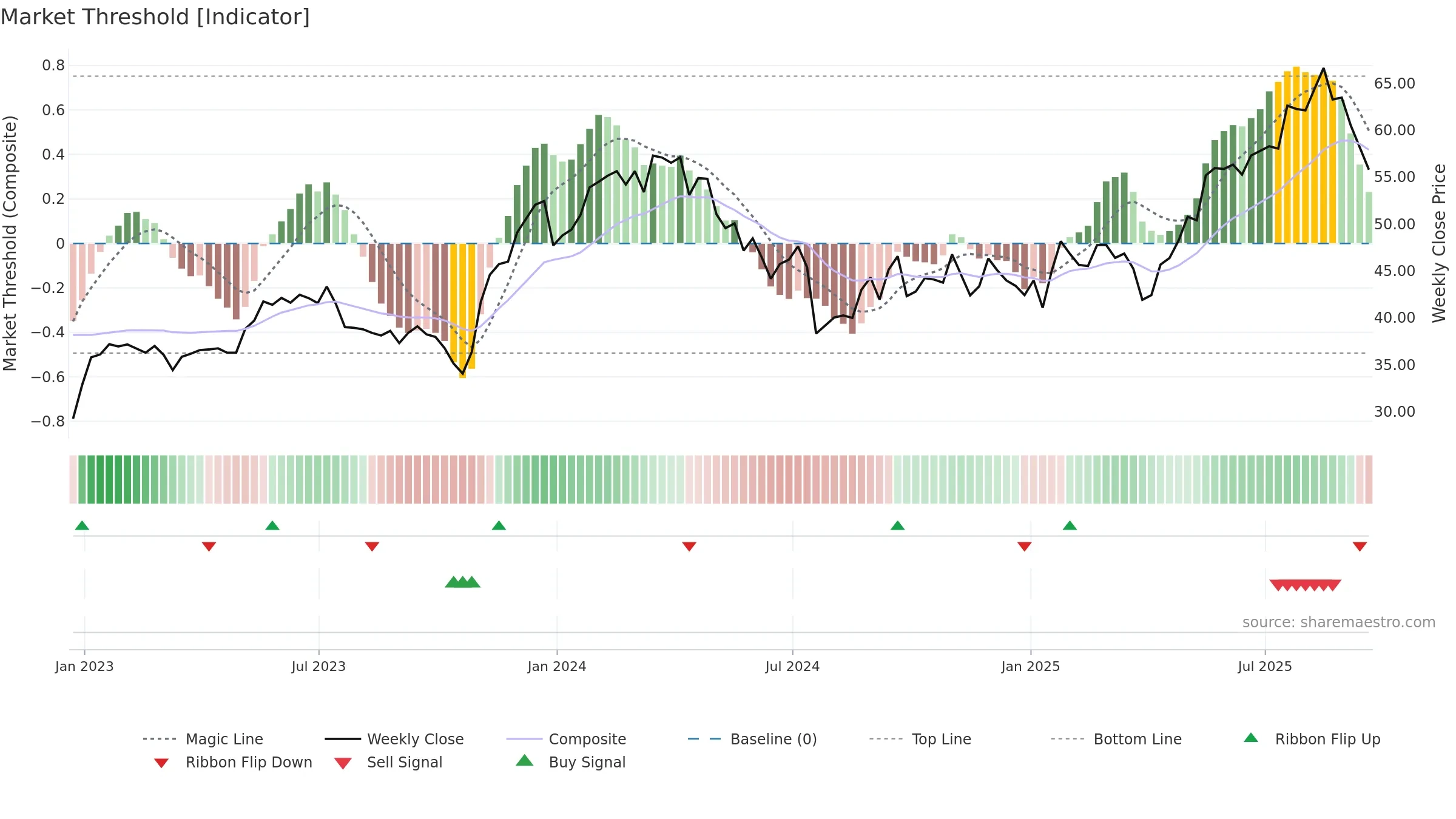Toggle the Magic Line legend entry
The height and width of the screenshot is (819, 1456).
point(203,739)
